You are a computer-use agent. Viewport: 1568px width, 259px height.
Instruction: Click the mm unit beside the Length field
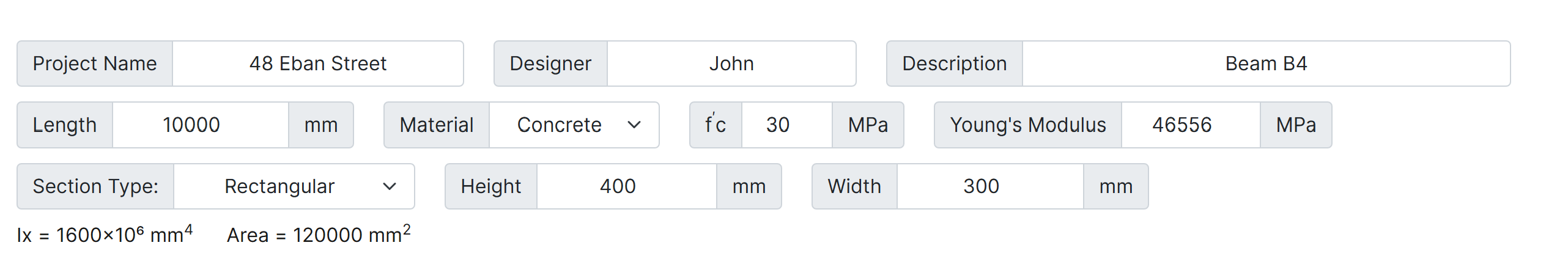321,125
